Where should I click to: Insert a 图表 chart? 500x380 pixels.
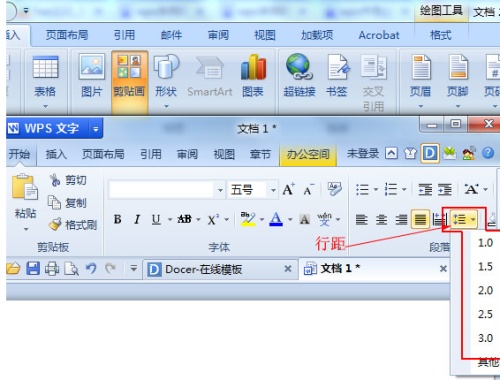point(253,76)
